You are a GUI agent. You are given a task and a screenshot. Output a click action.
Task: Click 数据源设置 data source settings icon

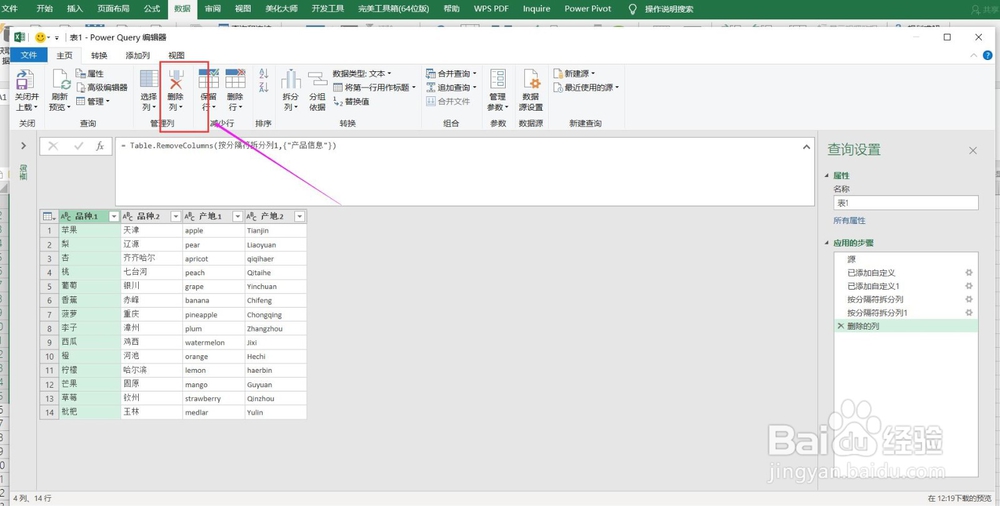[531, 79]
